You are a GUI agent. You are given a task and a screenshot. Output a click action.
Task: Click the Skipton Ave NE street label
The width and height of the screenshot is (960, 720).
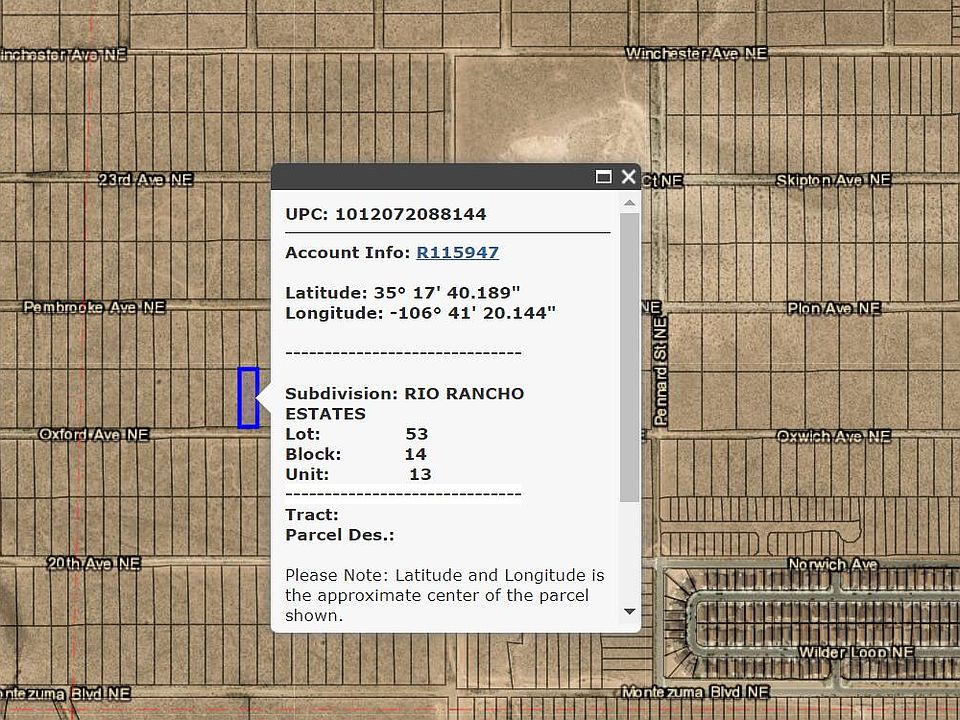coord(832,180)
